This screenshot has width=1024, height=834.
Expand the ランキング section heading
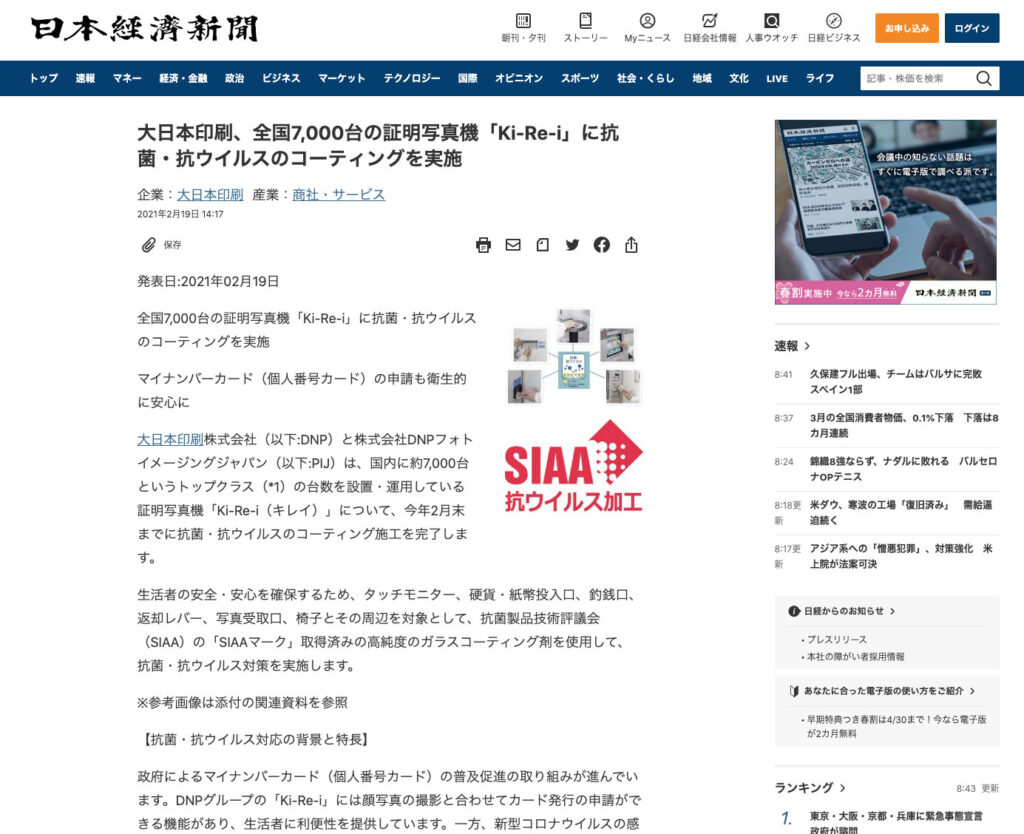pos(810,788)
